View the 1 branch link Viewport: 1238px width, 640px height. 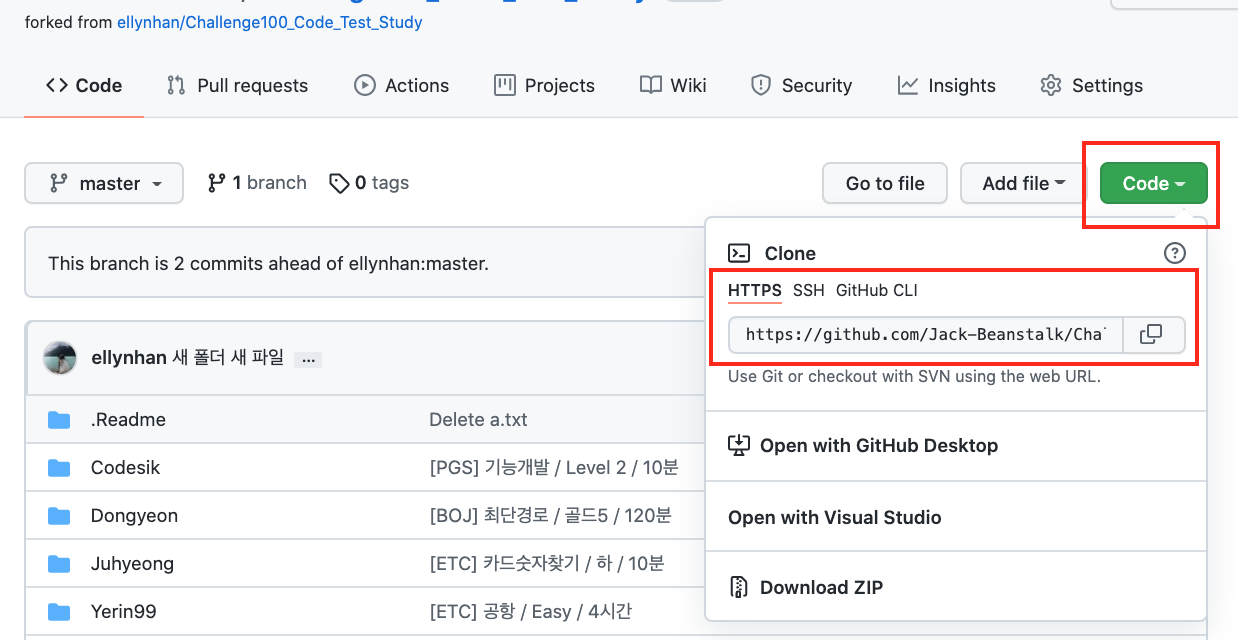[x=256, y=183]
